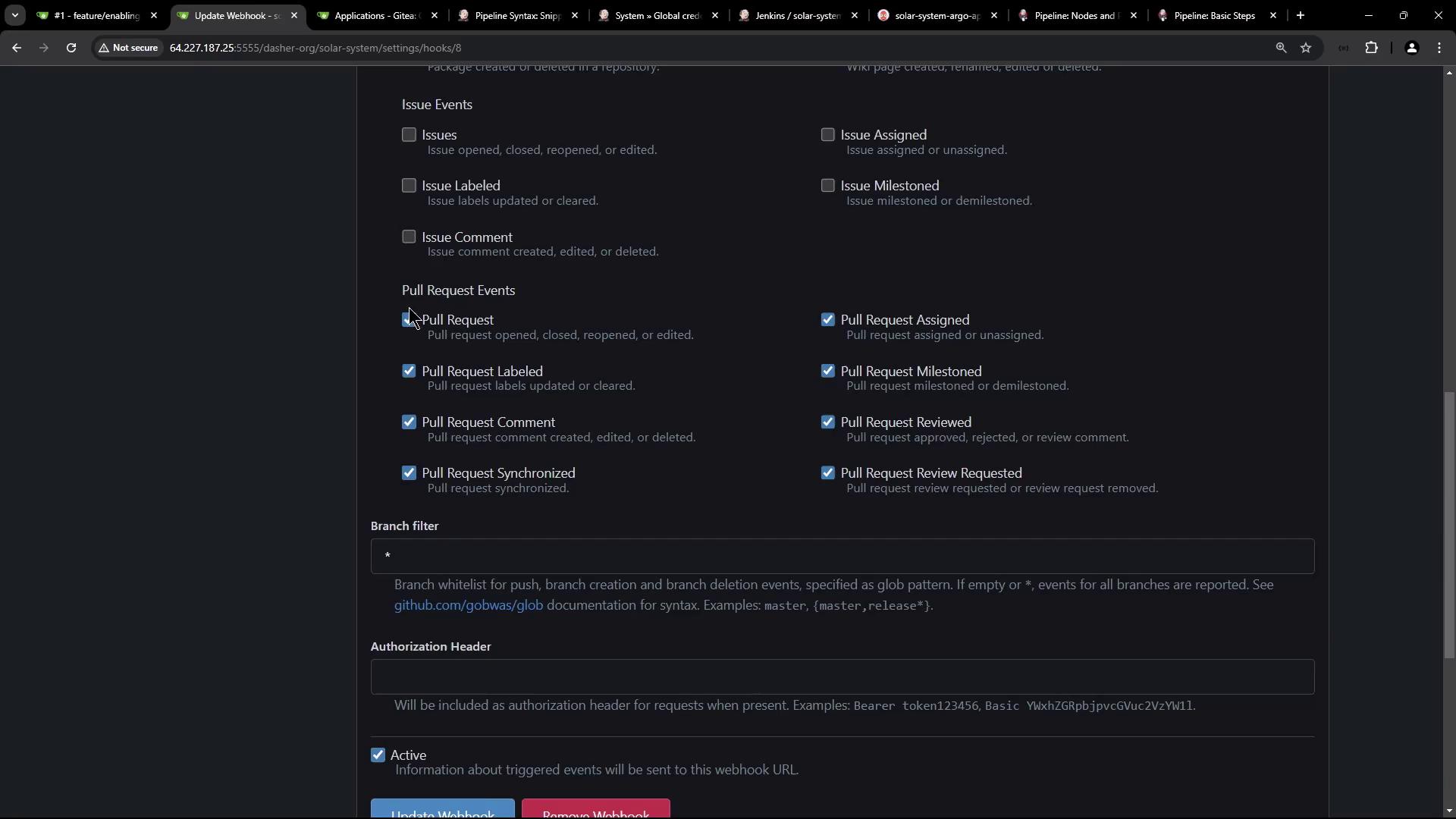This screenshot has height=819, width=1456.
Task: Open a new browser tab with plus icon
Action: pos(1301,15)
